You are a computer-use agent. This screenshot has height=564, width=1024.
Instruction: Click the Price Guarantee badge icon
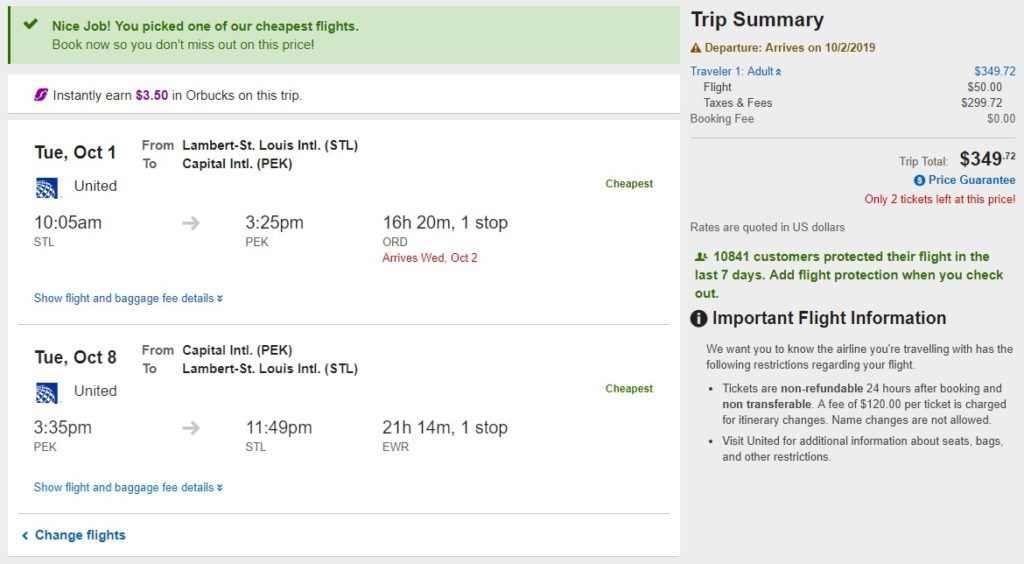(919, 180)
